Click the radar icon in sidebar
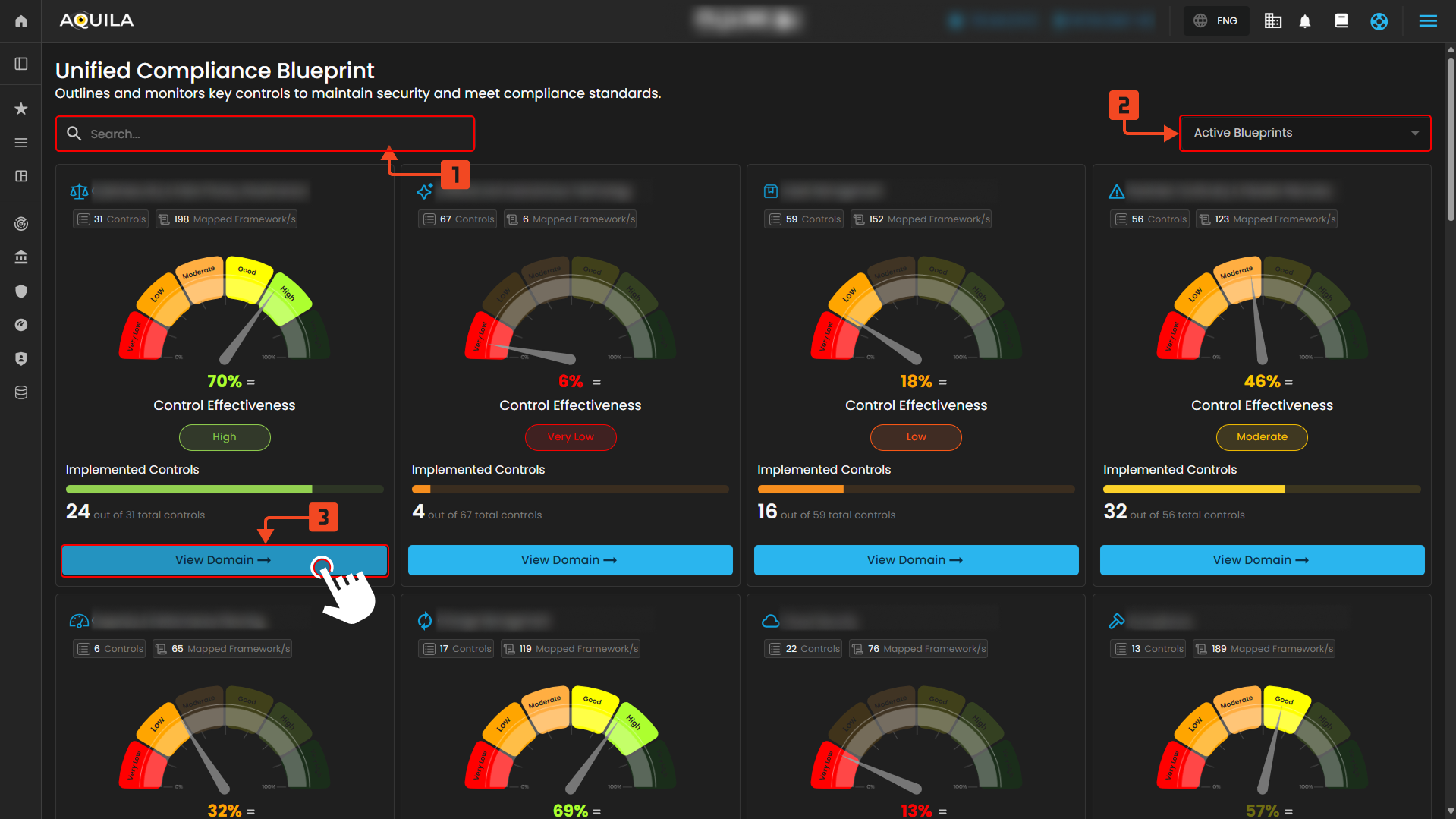 (21, 224)
